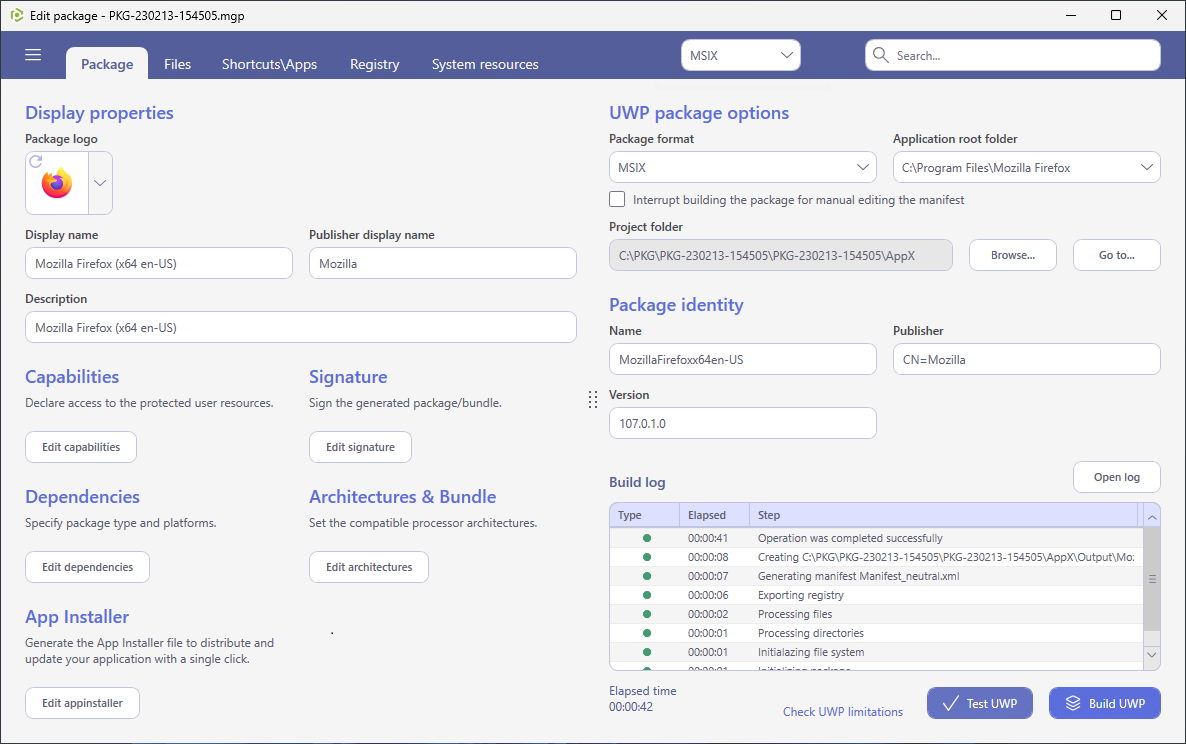Click the Version field
The height and width of the screenshot is (744, 1186).
tap(743, 423)
